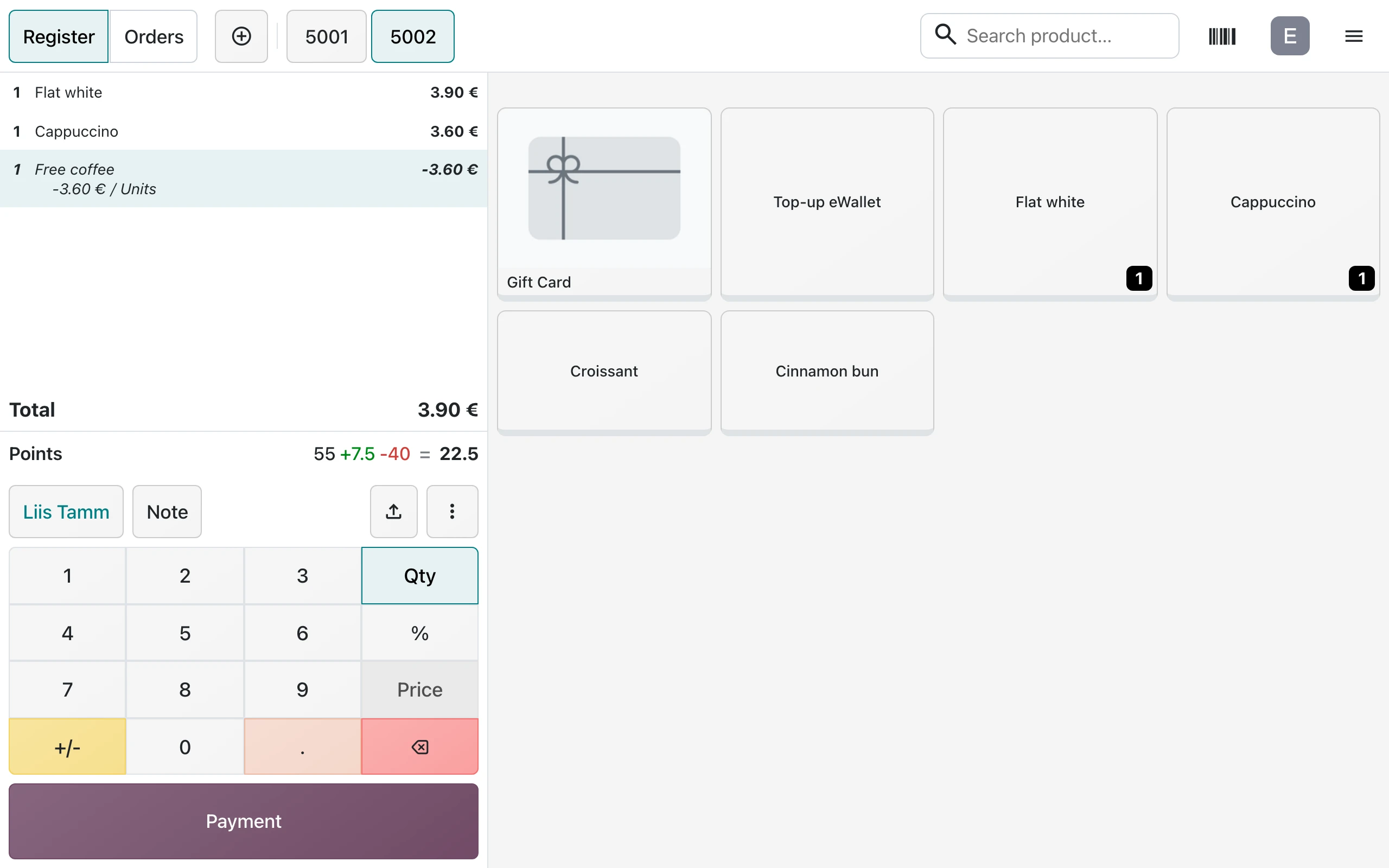Tap numpad key 5
Image resolution: width=1389 pixels, height=868 pixels.
click(x=185, y=633)
